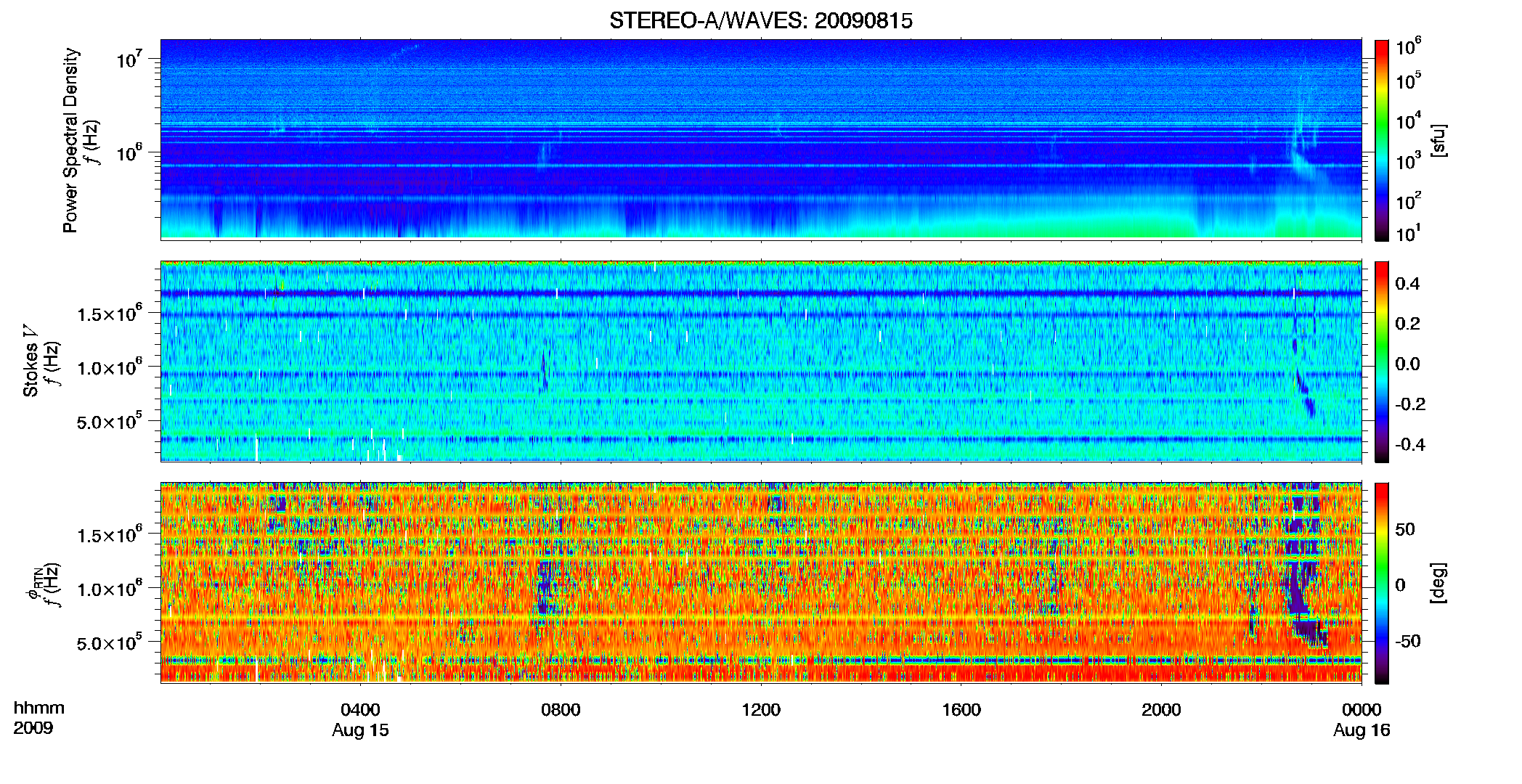Image resolution: width=1522 pixels, height=784 pixels.
Task: Pick the Stokes V color scale bar
Action: 1382,362
